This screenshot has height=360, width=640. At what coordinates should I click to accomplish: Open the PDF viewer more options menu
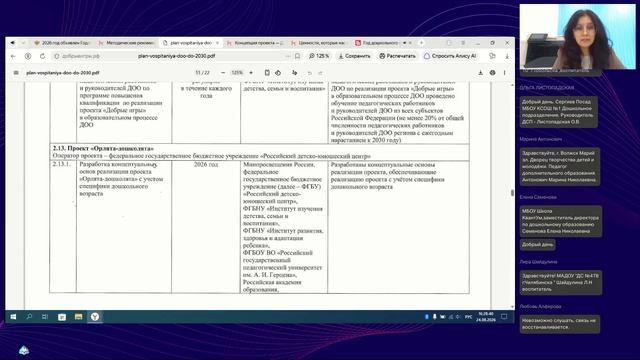[x=504, y=73]
